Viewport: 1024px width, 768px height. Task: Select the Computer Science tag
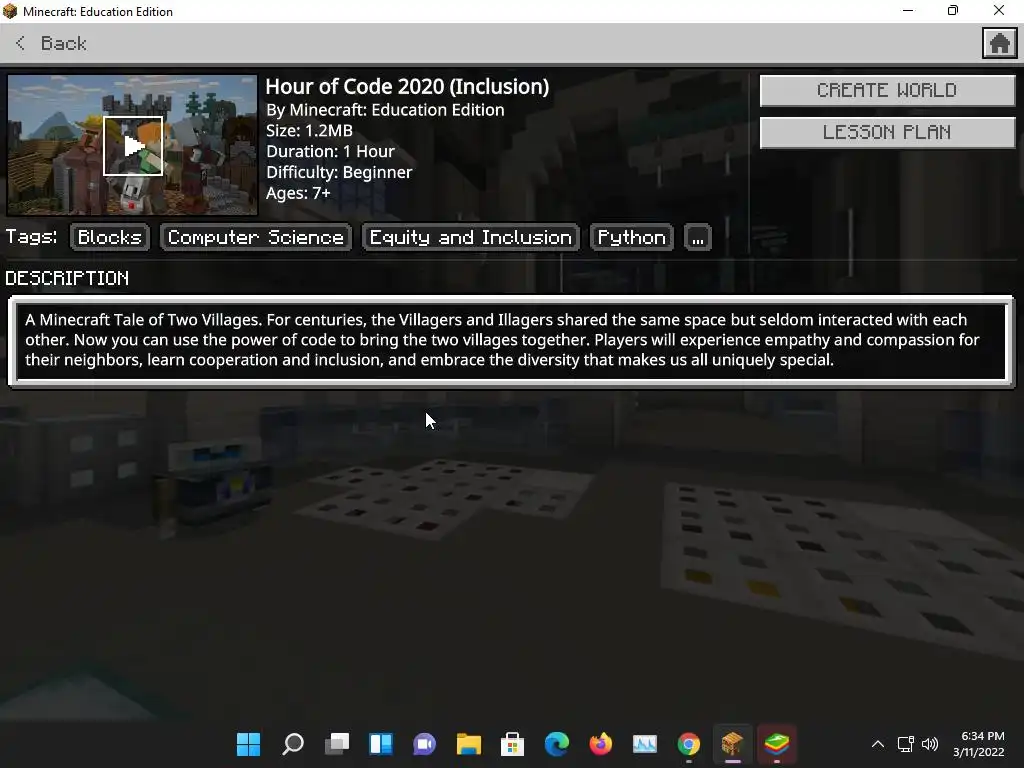[256, 237]
